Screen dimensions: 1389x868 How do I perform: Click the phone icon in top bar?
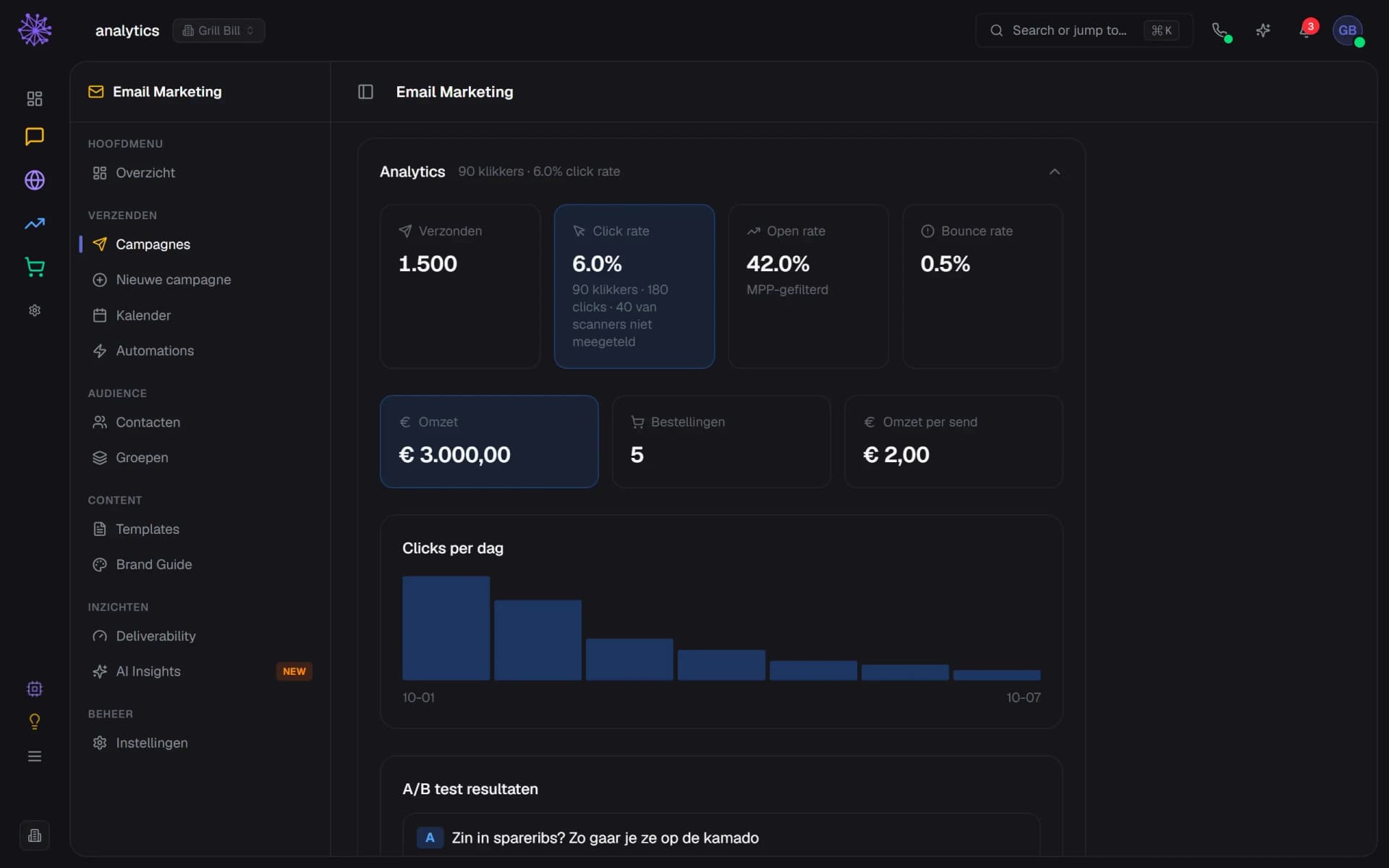[1220, 30]
